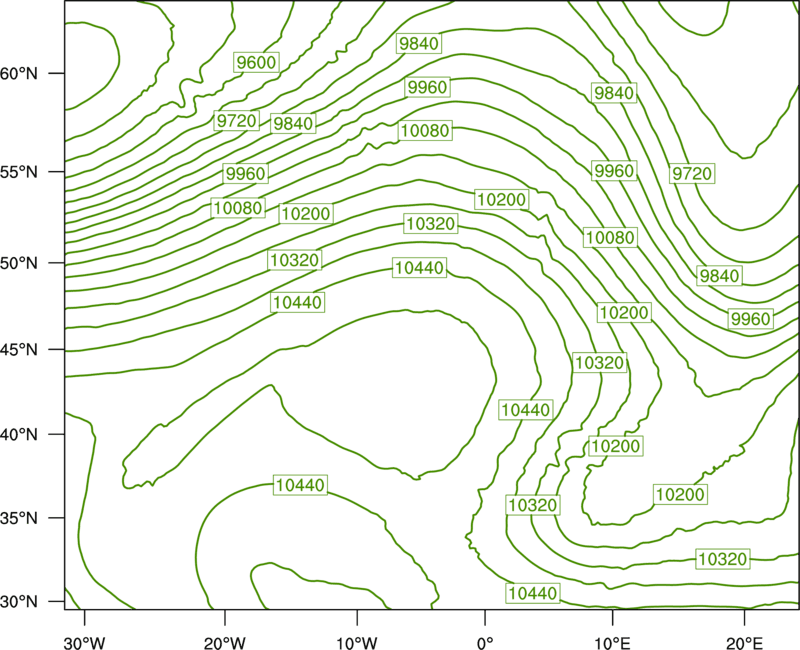Click the 10°W longitude axis label
This screenshot has height=650, width=800.
coord(357,643)
